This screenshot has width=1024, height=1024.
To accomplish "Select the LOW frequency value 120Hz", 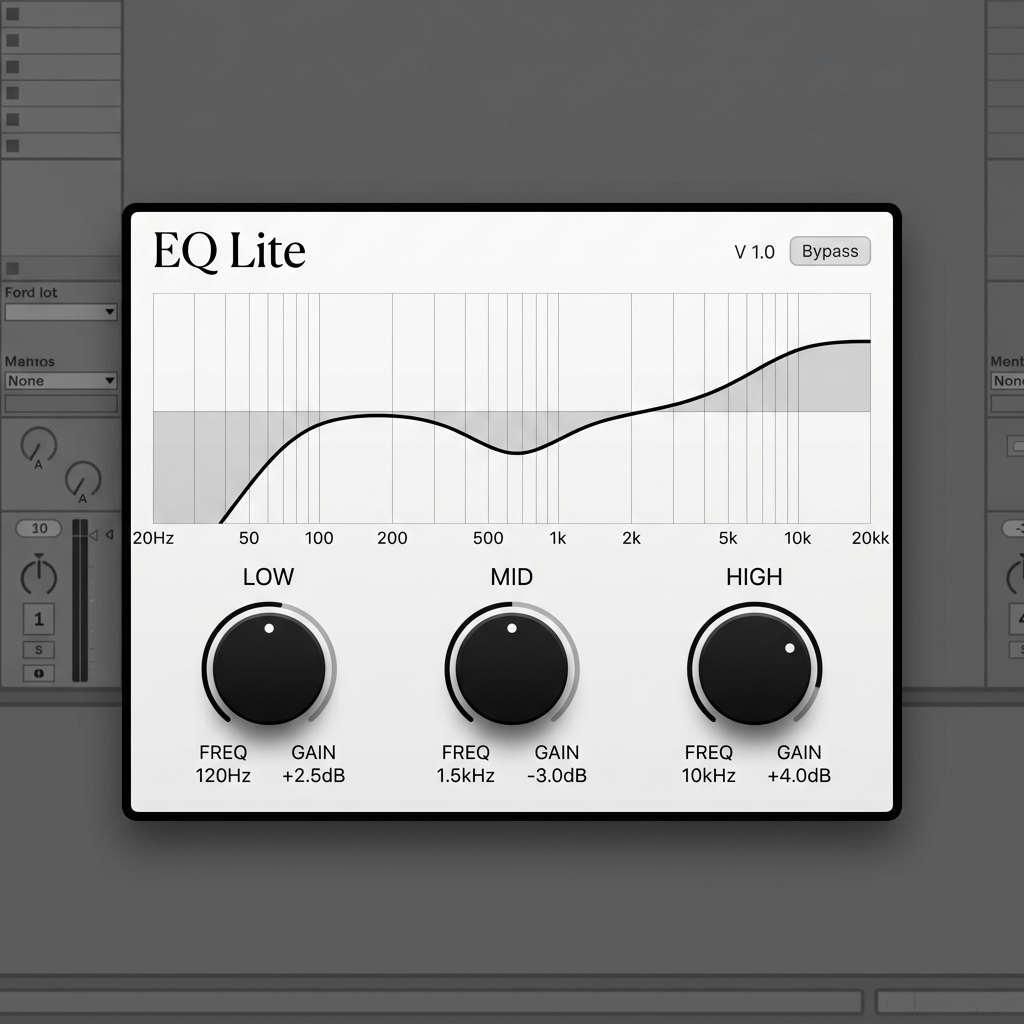I will pyautogui.click(x=223, y=776).
